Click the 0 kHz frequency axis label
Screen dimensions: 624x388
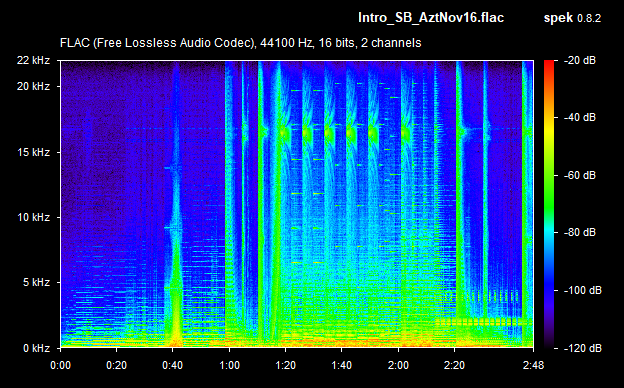[x=36, y=348]
